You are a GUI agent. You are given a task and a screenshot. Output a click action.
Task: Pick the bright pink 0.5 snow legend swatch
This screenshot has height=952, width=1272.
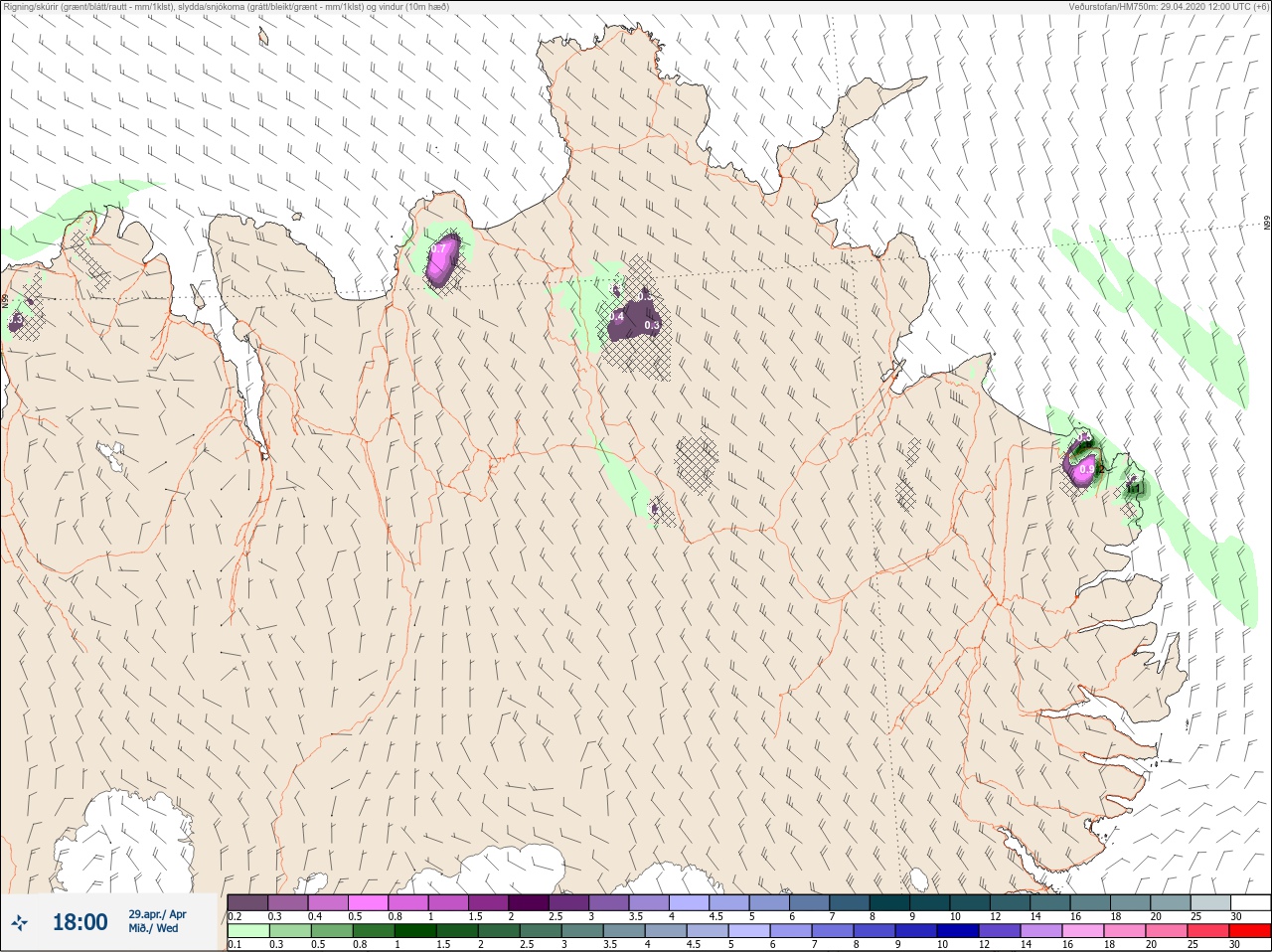[x=368, y=902]
